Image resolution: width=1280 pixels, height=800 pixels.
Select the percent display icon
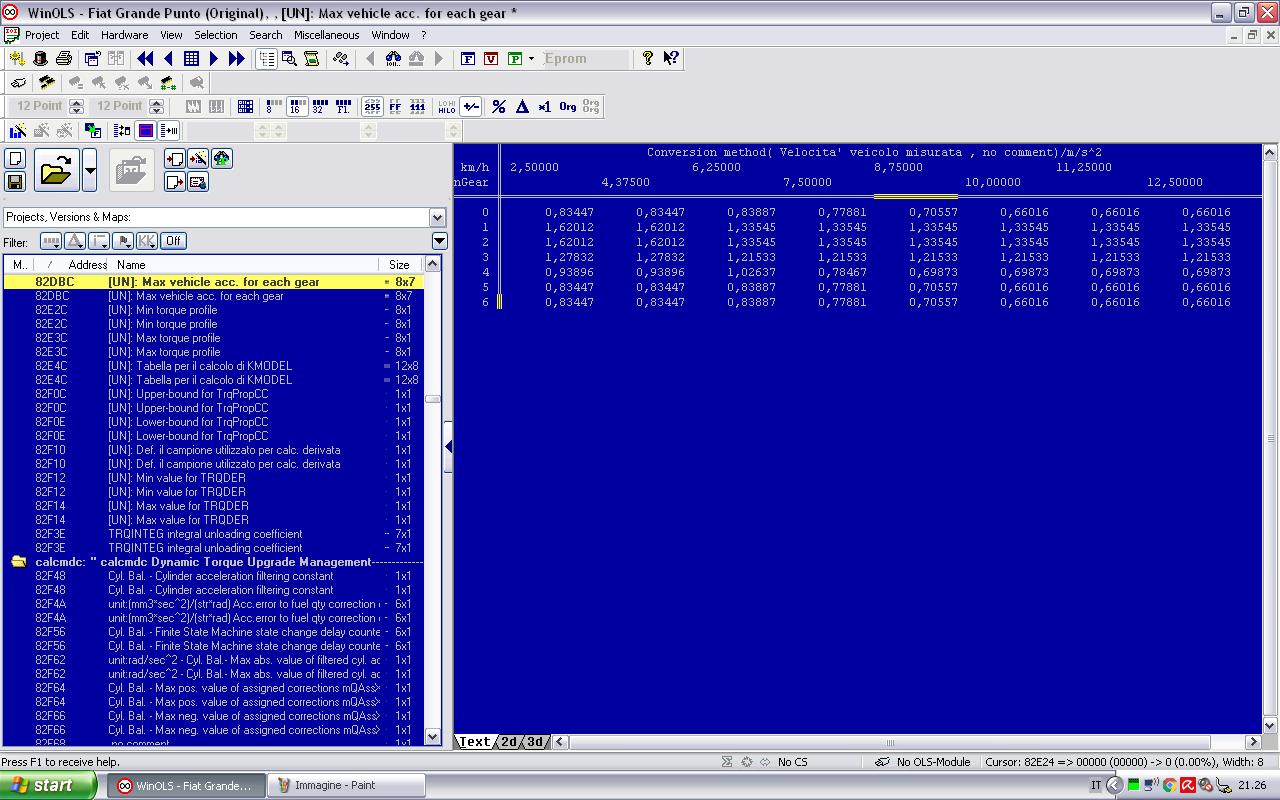pos(498,106)
